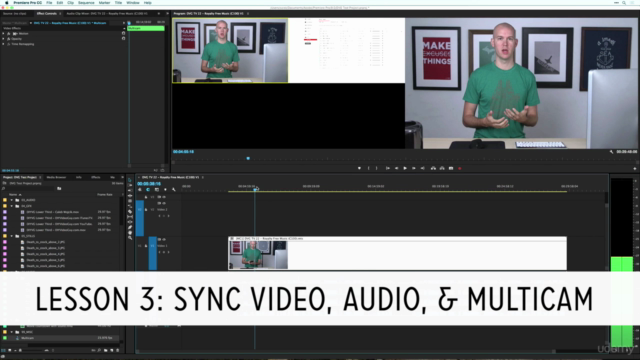Screen dimensions: 640x360
Task: Expand the Time Remapping properties
Action: tap(3, 44)
